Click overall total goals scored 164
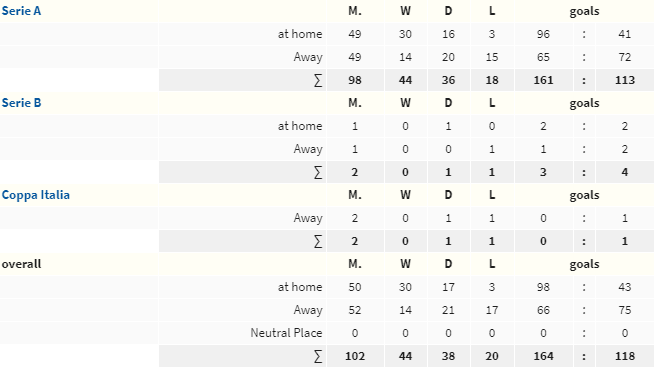Screen dimensions: 654x369 (x=543, y=356)
